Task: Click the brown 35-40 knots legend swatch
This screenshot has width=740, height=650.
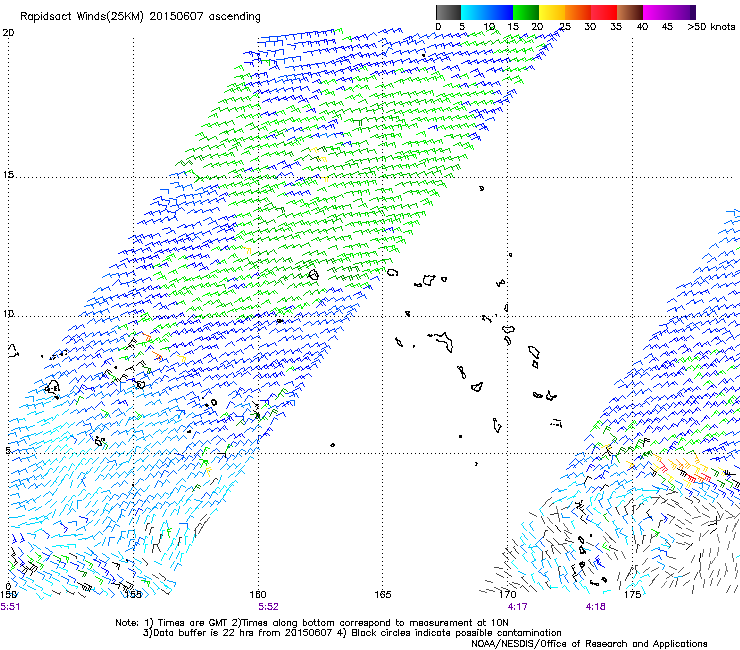Action: point(630,12)
